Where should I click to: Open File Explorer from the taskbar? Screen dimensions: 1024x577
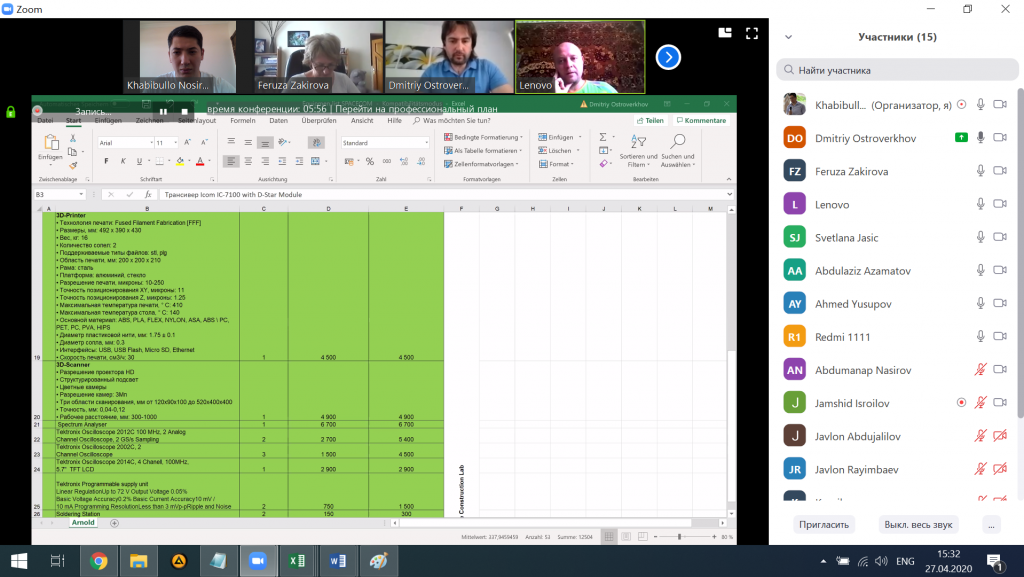(x=138, y=561)
